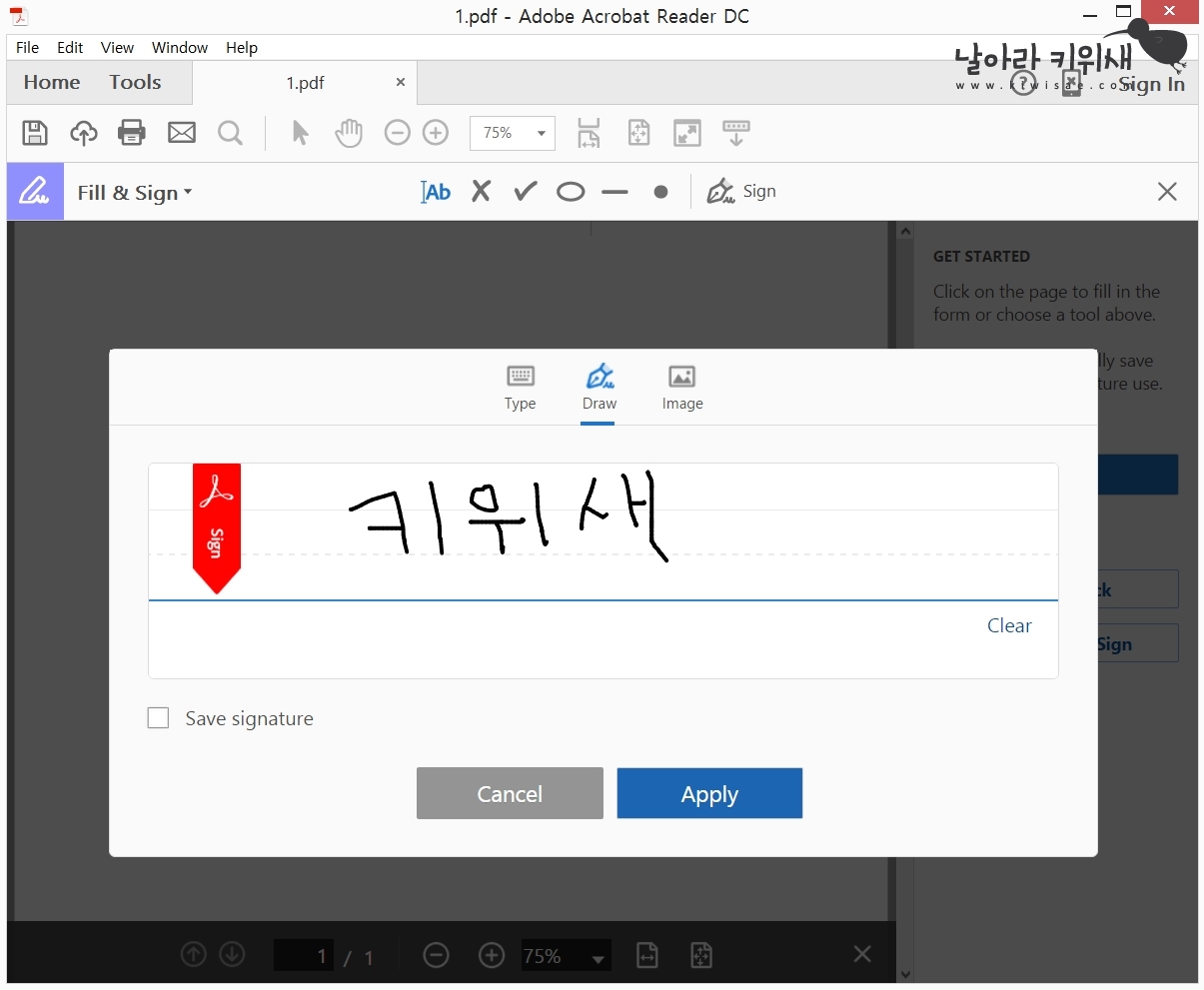Select the Add Text (Ab) tool
This screenshot has height=990, width=1204.
(x=436, y=192)
